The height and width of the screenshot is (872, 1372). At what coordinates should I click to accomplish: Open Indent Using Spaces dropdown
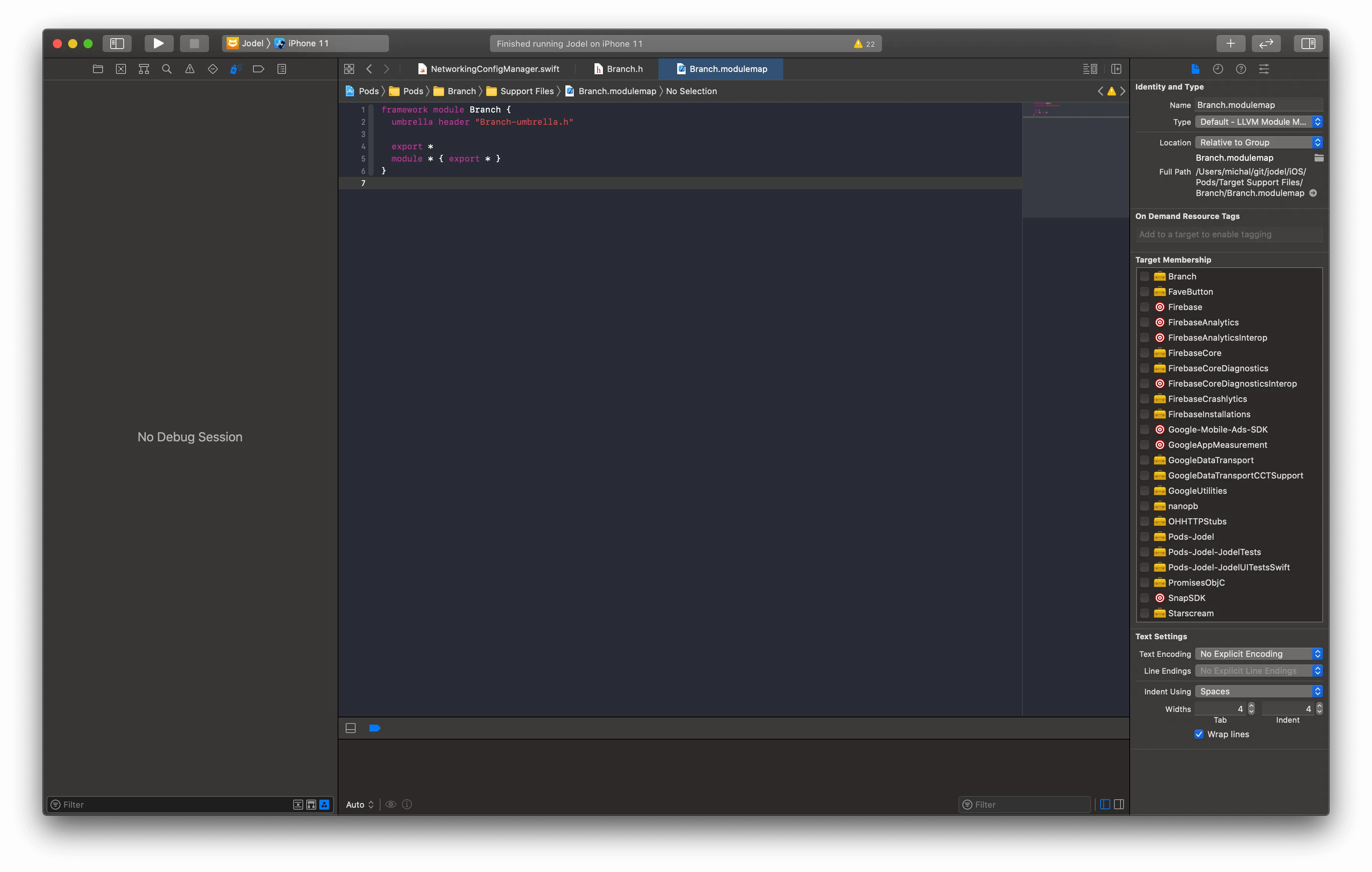point(1259,691)
